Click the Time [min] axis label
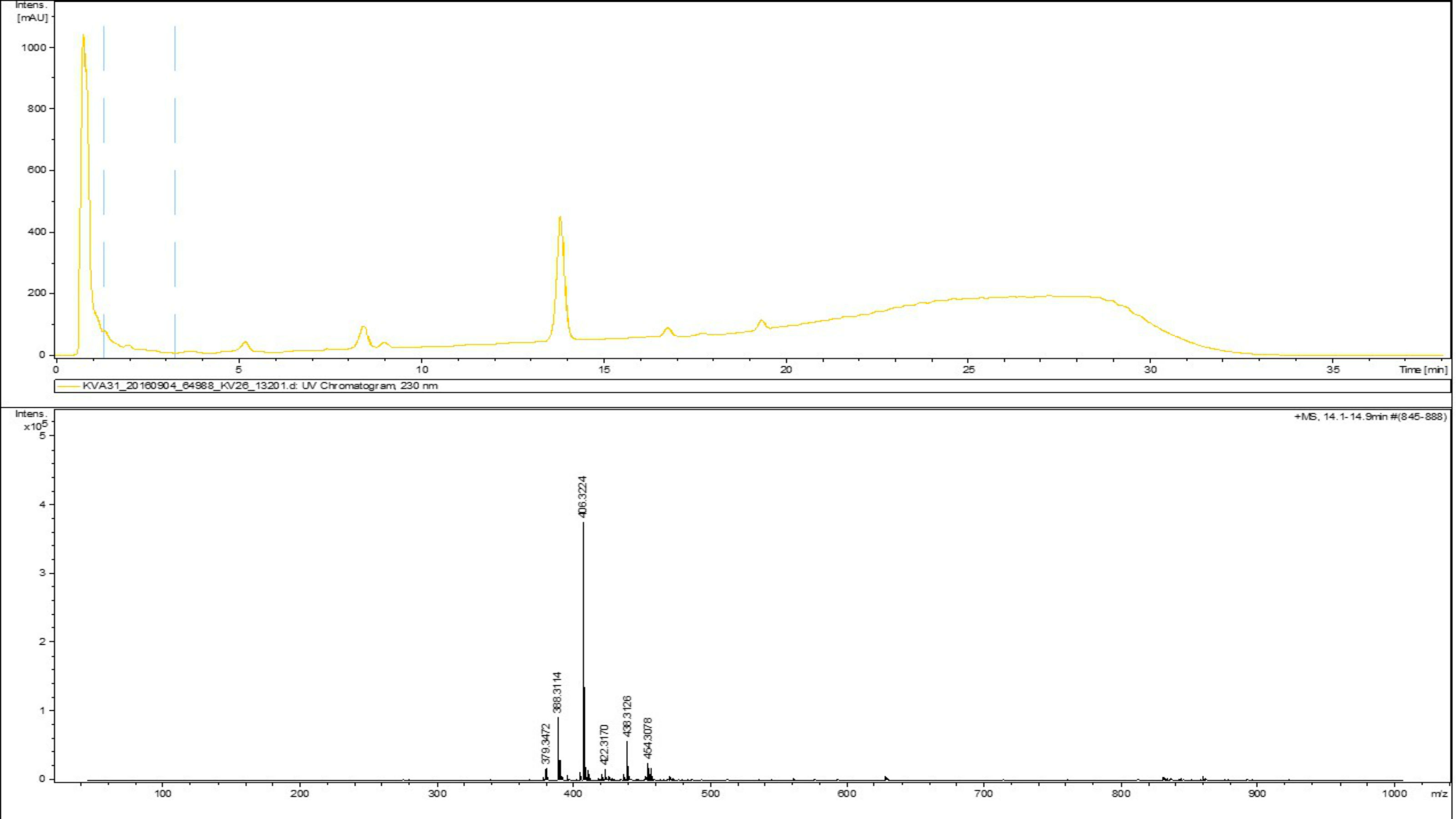 [x=1423, y=369]
